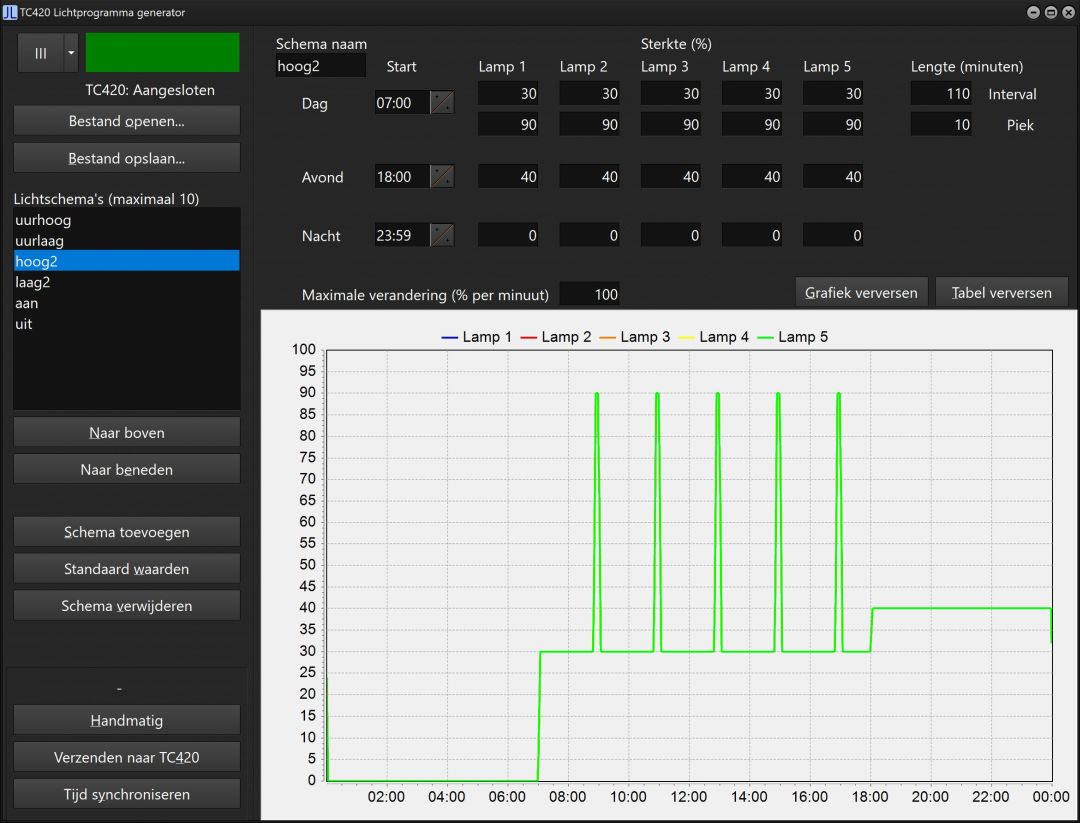
Task: Open the dropdown arrow beside the bars button
Action: [x=71, y=53]
